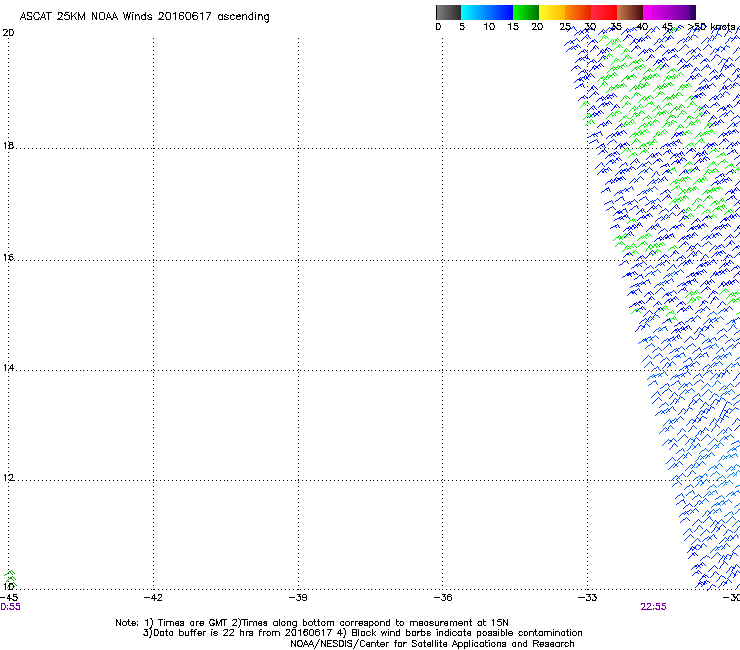This screenshot has width=740, height=650.
Task: Click 'Data buffer is 22 hrs' note line
Action: tap(362, 633)
